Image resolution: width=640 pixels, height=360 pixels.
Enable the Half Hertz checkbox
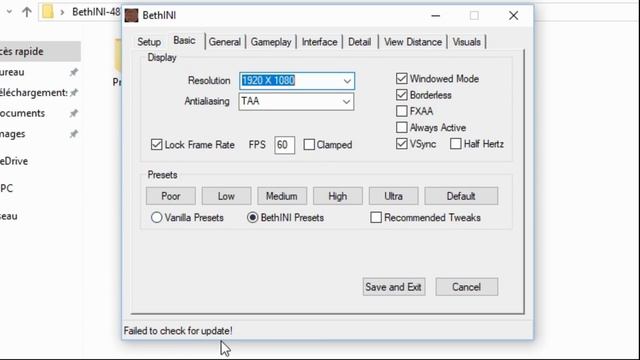tap(456, 144)
